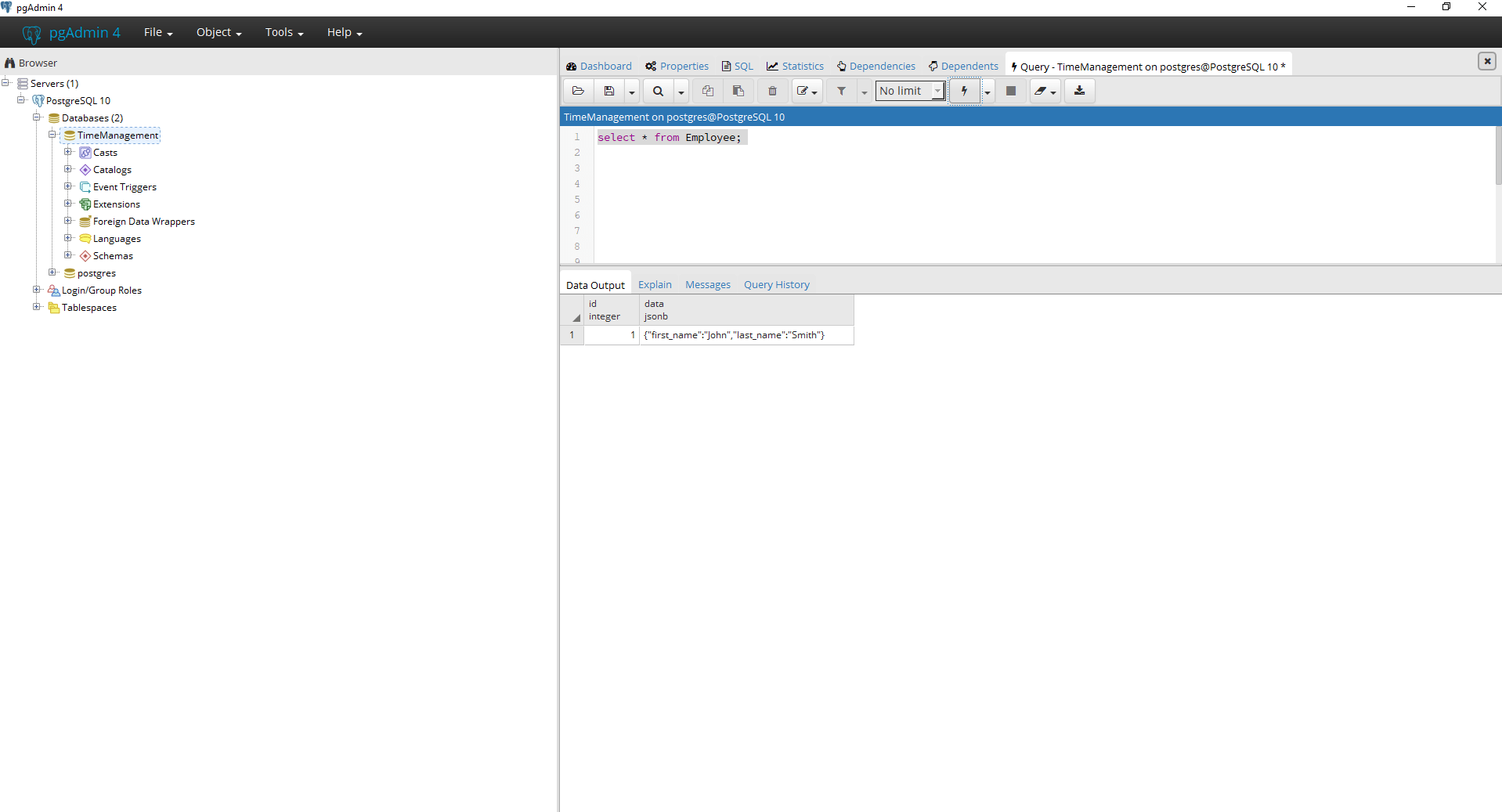Download query results using download icon

coord(1078,90)
